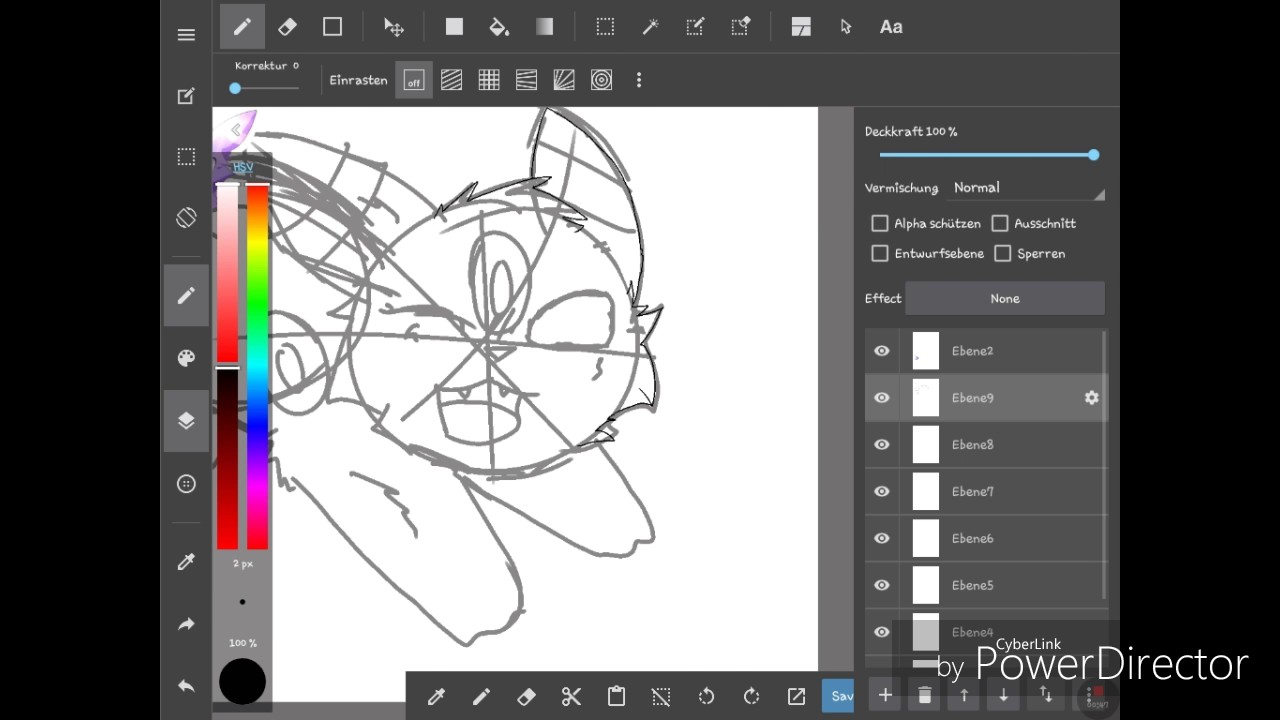Open snap more options menu

(x=639, y=80)
